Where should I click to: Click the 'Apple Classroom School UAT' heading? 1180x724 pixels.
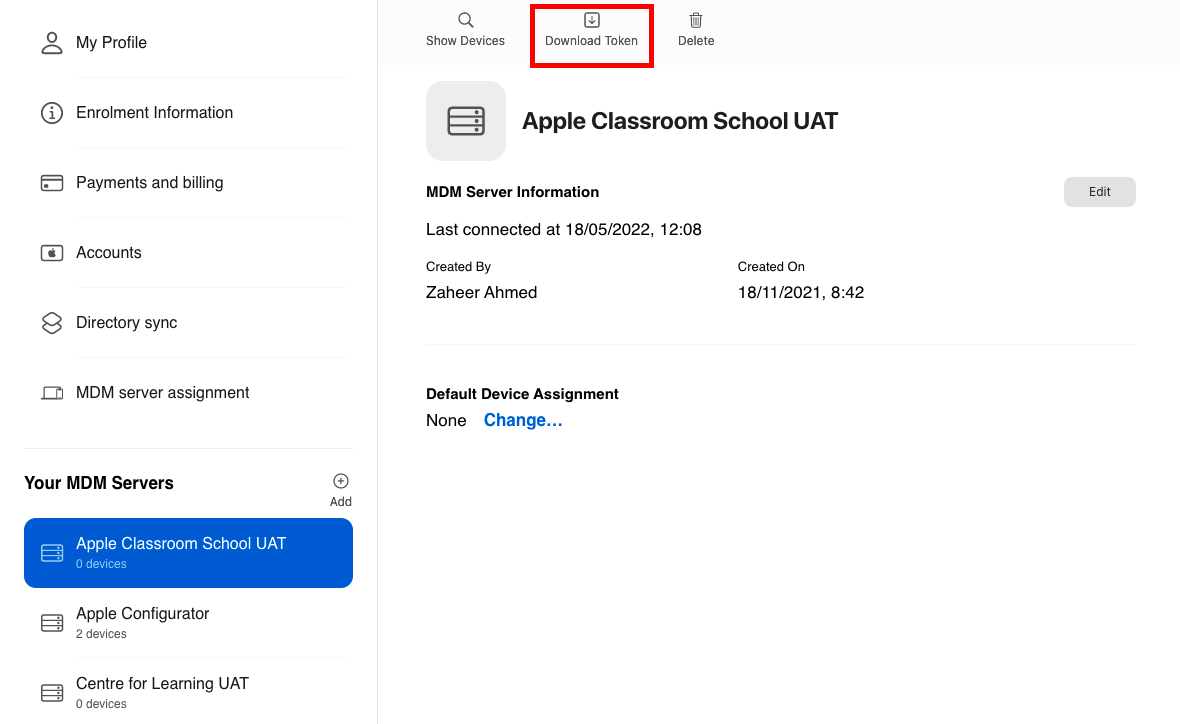pyautogui.click(x=680, y=121)
